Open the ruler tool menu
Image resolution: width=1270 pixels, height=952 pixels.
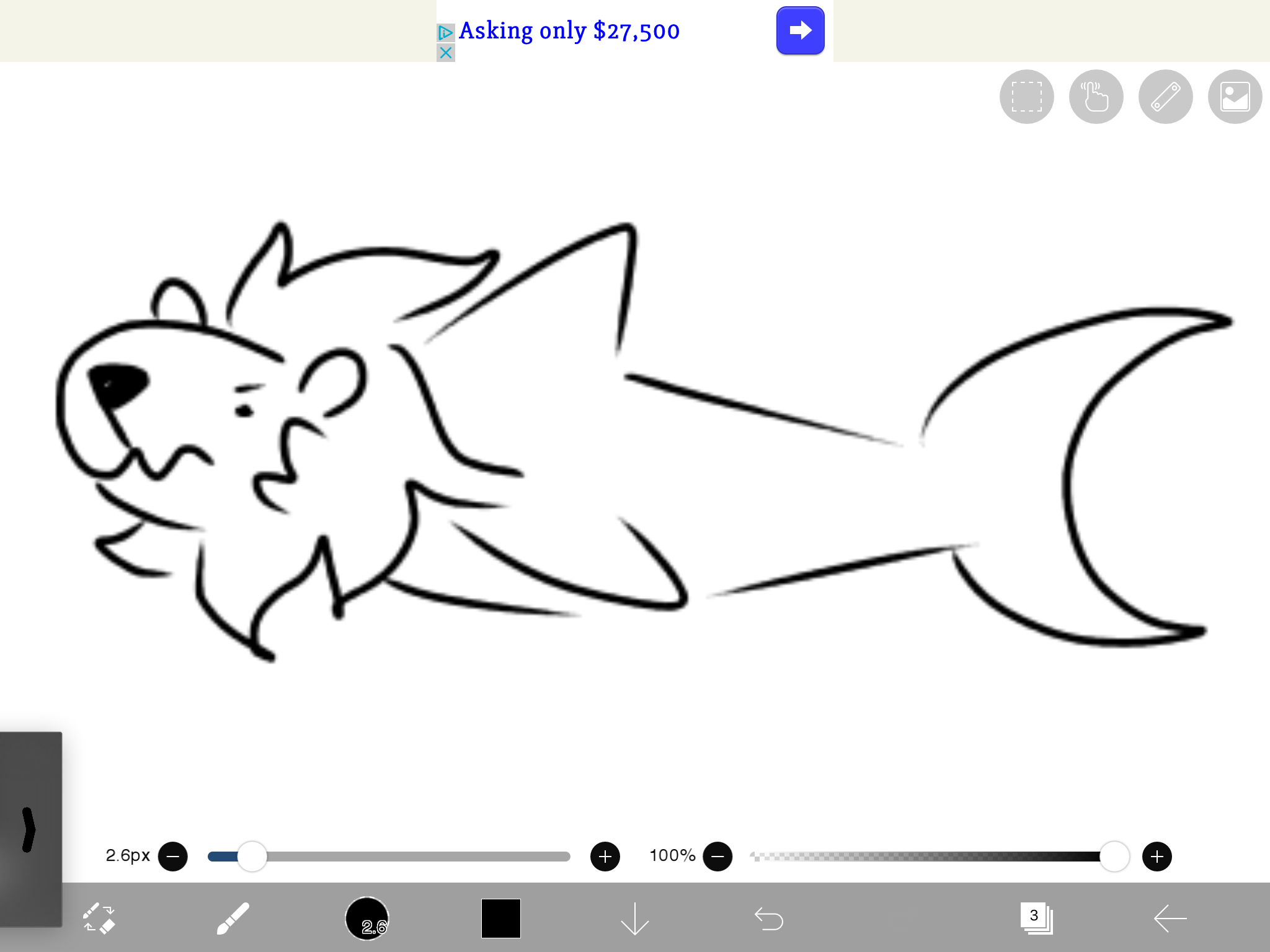click(x=1165, y=97)
